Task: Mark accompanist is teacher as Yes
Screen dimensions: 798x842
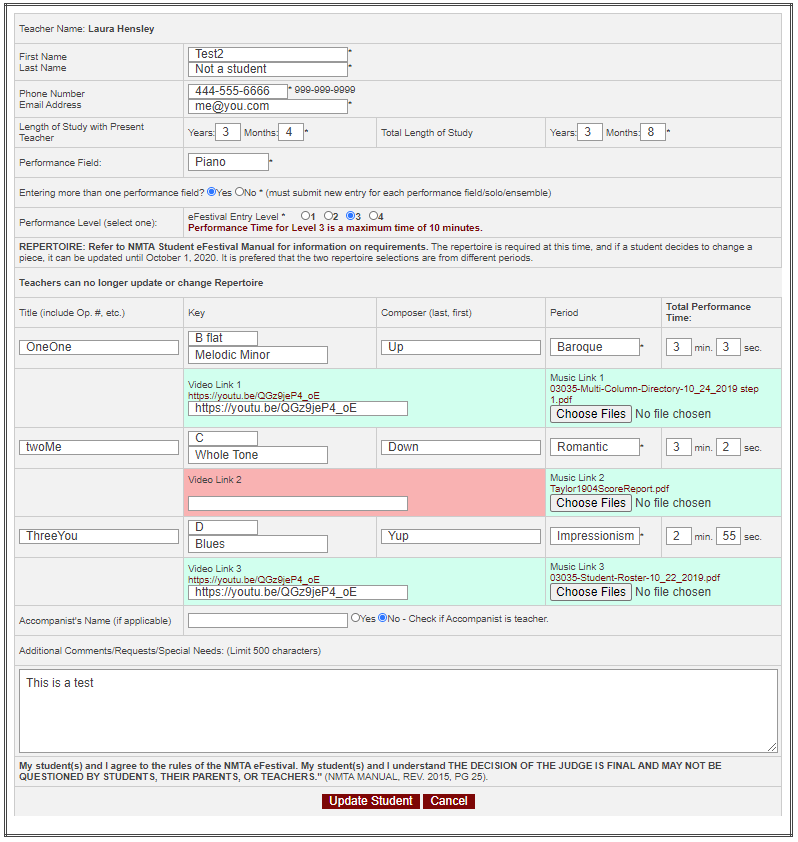Action: click(356, 618)
